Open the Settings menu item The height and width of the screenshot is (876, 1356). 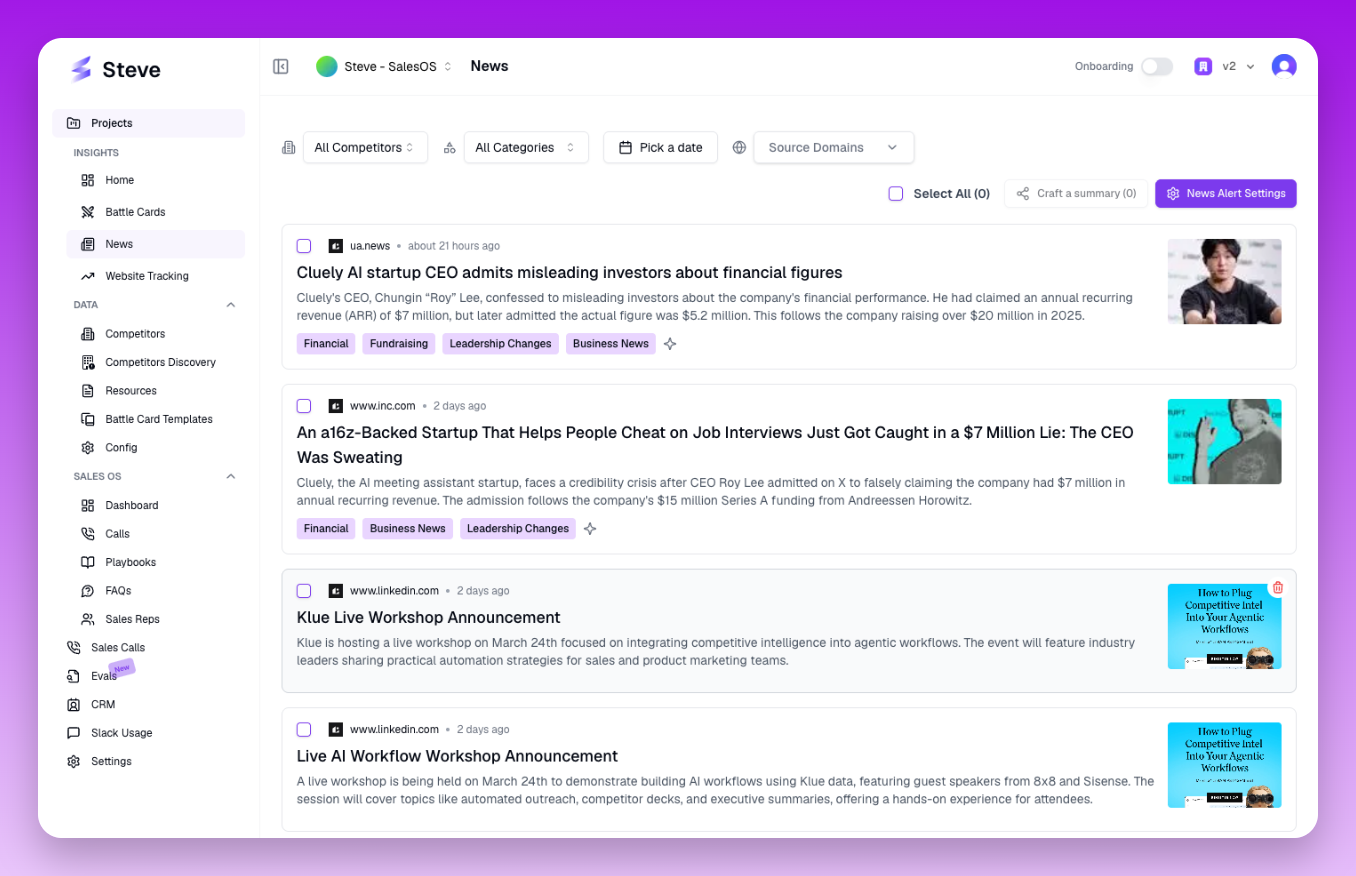[x=111, y=761]
